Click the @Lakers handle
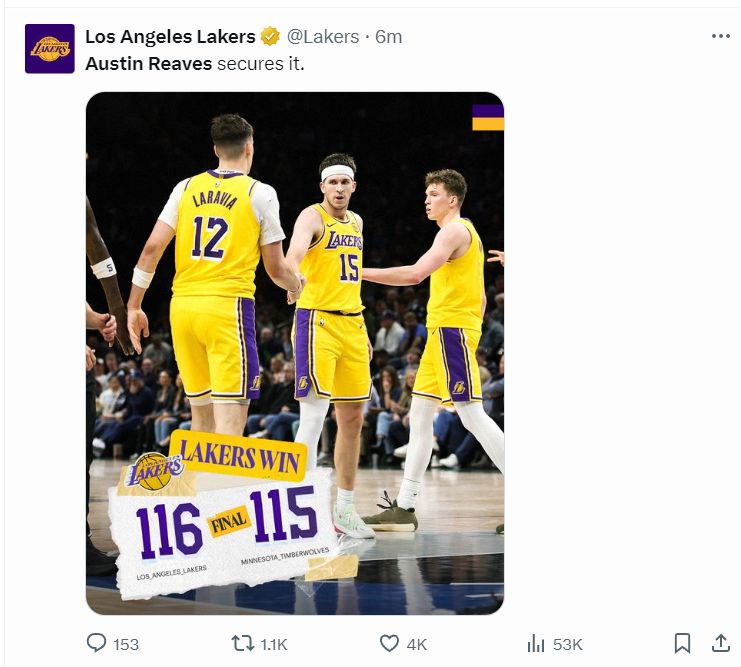This screenshot has height=667, width=741. [x=323, y=37]
